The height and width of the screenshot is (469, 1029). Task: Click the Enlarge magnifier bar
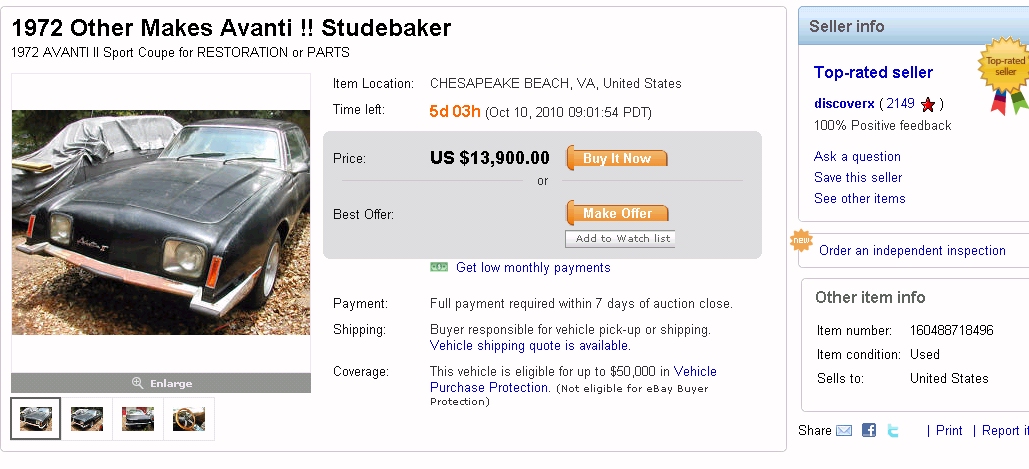point(161,383)
